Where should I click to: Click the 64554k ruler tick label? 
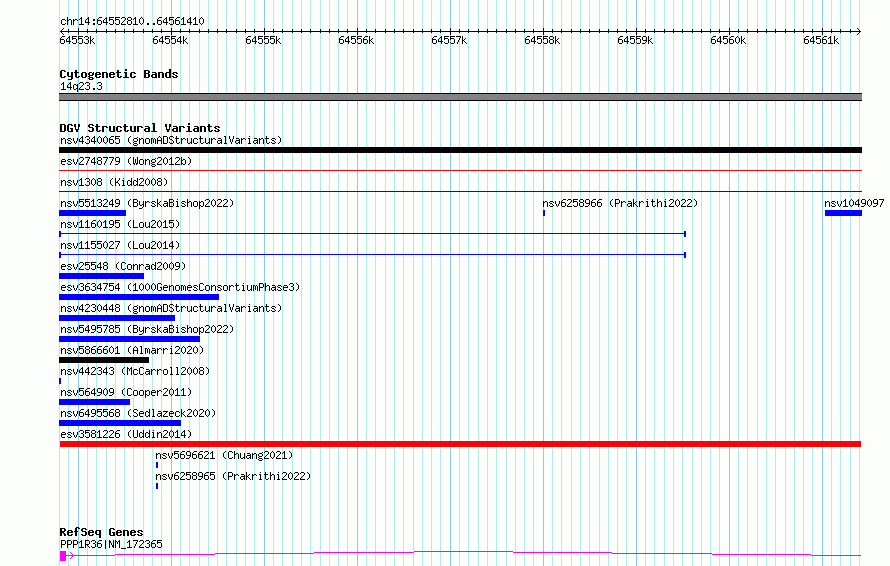[170, 41]
